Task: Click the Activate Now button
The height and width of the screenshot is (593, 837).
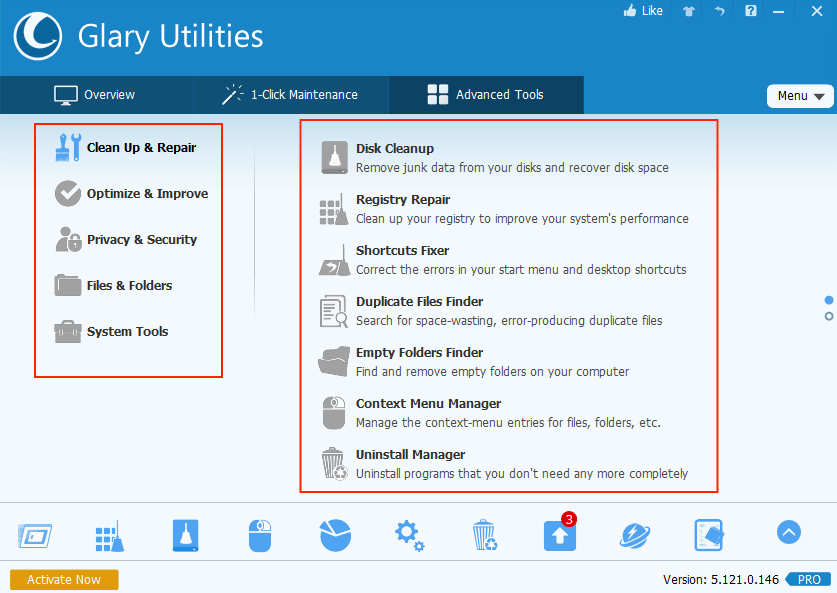Action: coord(64,580)
